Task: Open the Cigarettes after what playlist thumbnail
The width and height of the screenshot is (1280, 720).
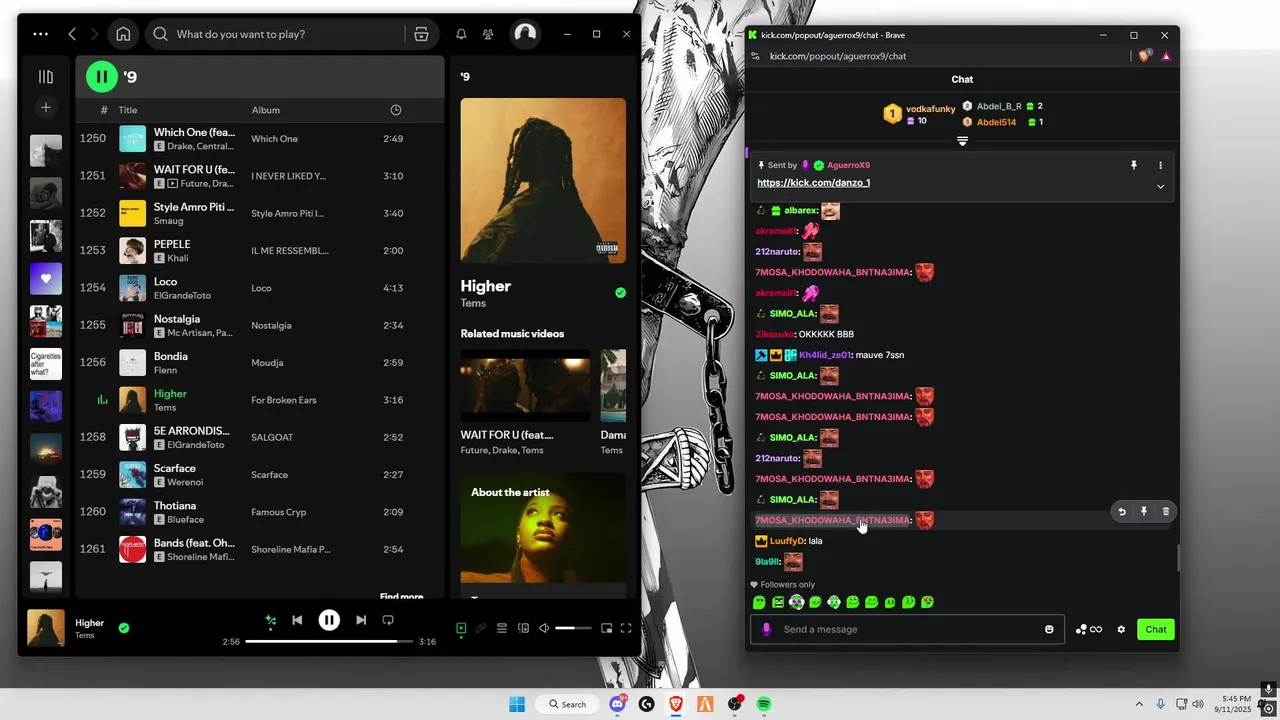Action: 46,364
